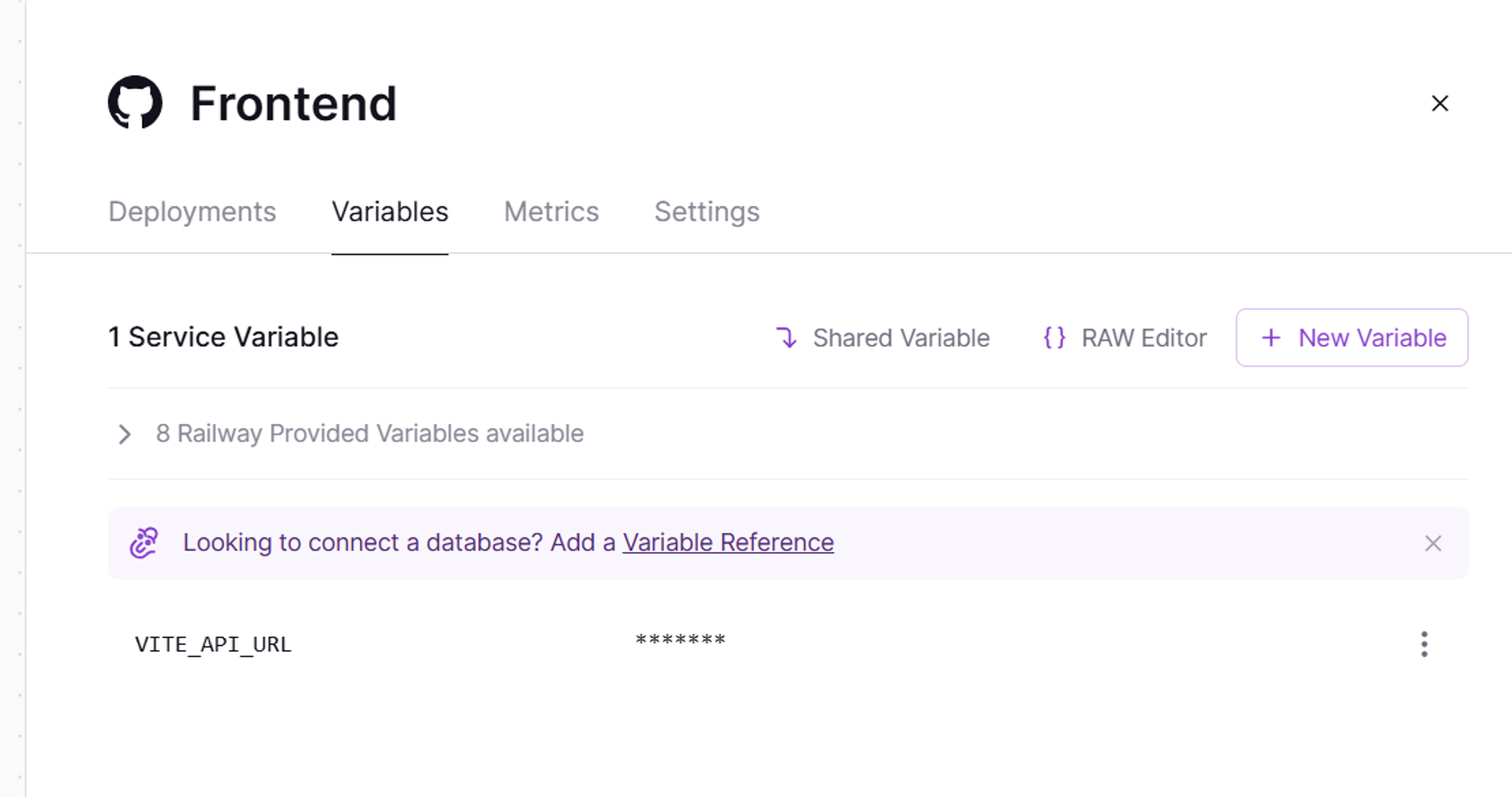Open the Shared Variable option
This screenshot has width=1512, height=797.
(x=900, y=338)
